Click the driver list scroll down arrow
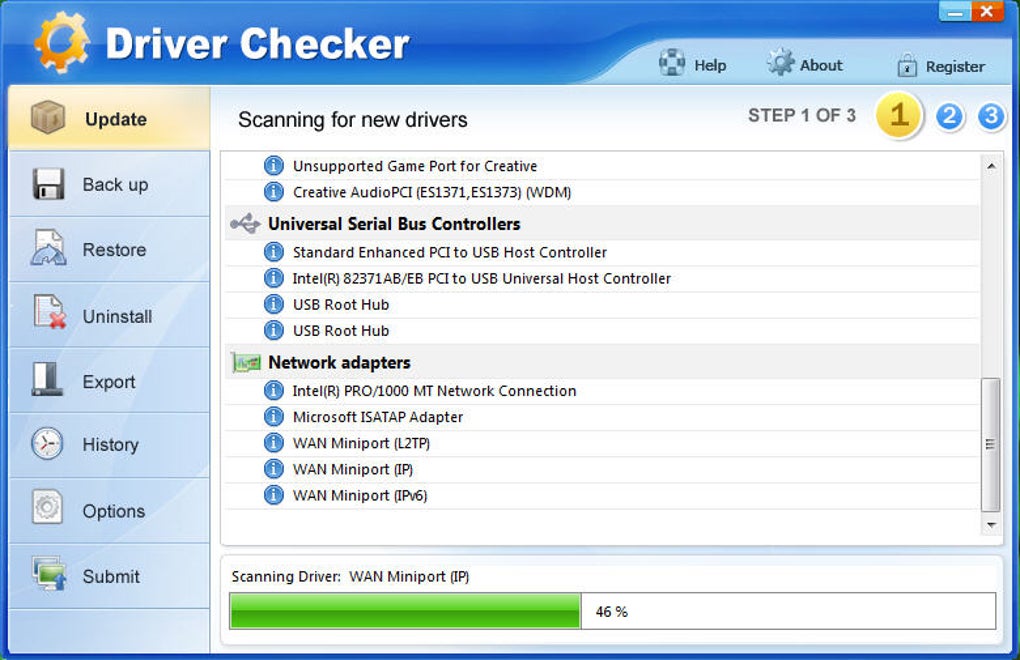1020x660 pixels. click(x=991, y=525)
